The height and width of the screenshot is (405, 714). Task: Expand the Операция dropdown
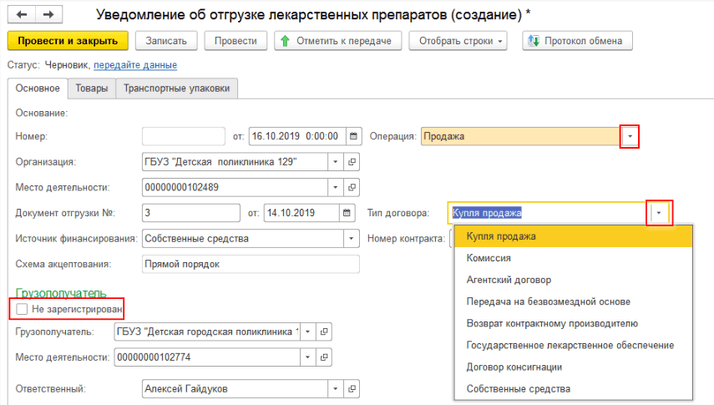click(x=629, y=136)
